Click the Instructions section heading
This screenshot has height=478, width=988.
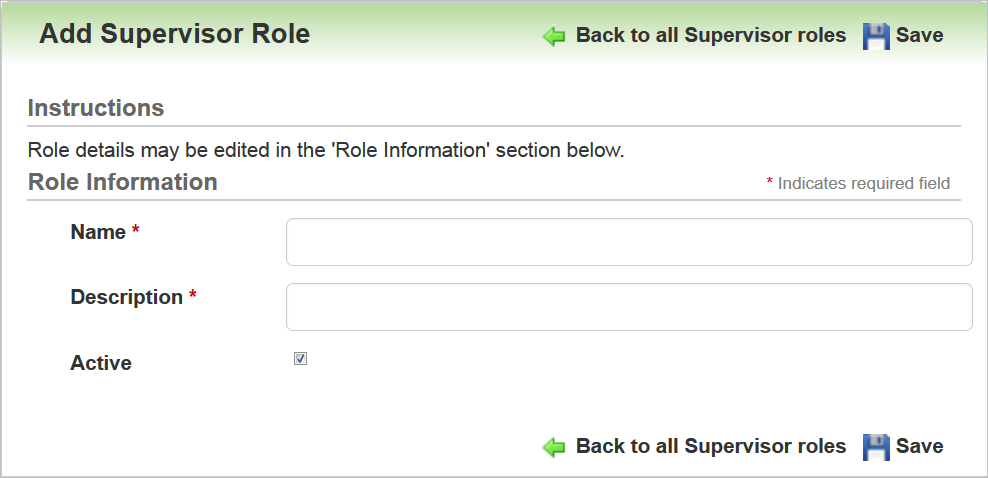click(x=96, y=108)
